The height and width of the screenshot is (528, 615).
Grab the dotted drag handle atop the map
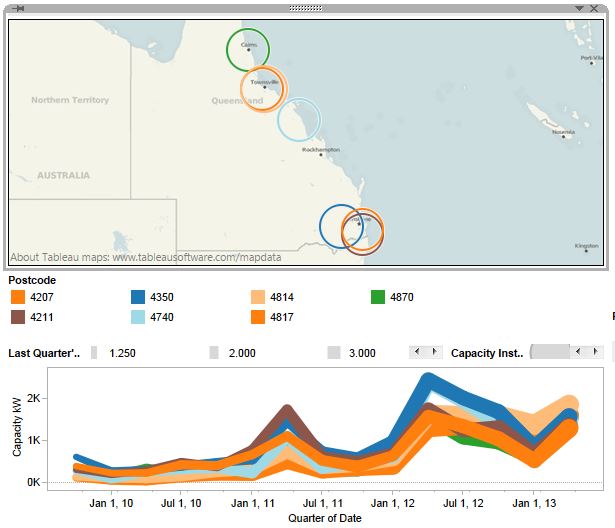click(x=306, y=8)
